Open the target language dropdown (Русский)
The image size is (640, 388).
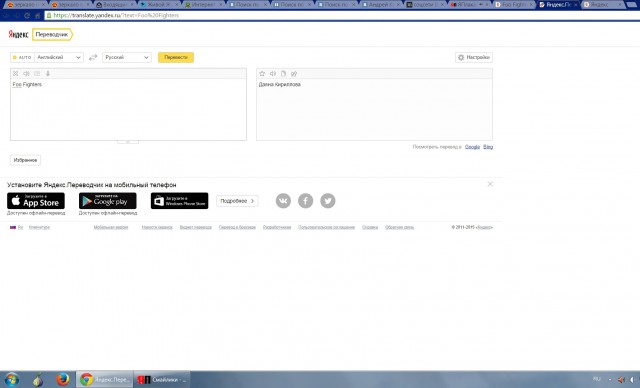coord(127,57)
